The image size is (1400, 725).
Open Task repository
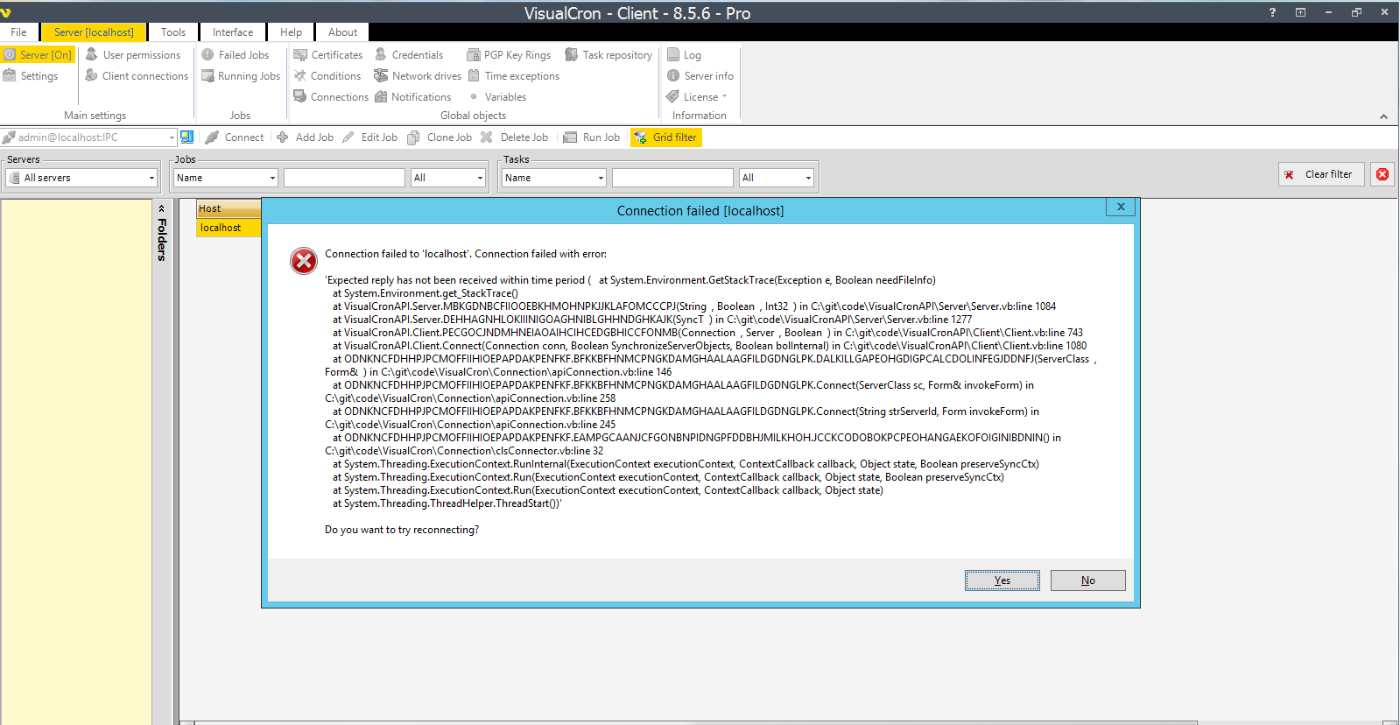[609, 55]
